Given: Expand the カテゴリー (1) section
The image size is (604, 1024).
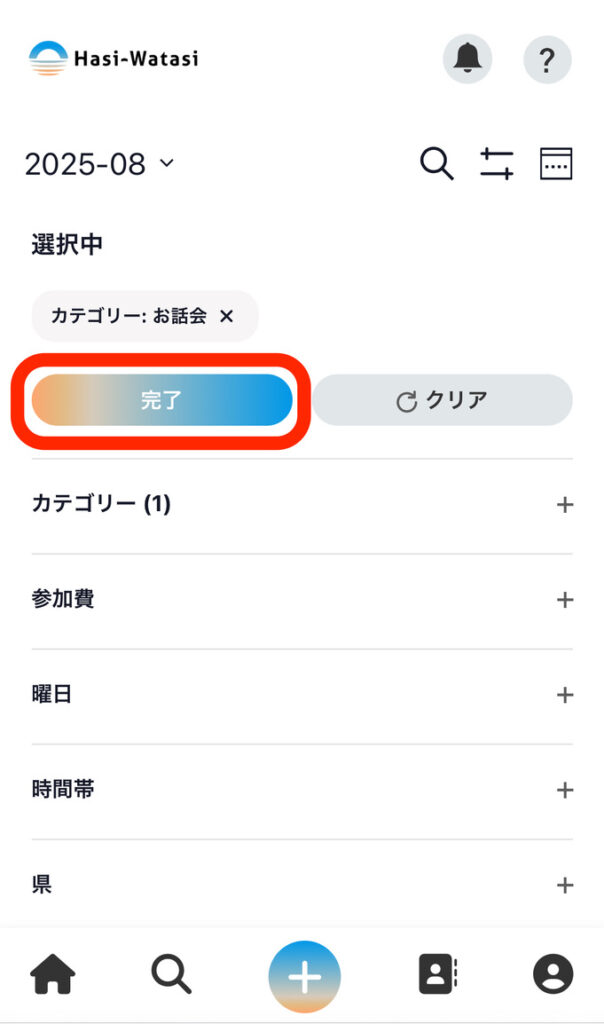Looking at the screenshot, I should tap(565, 505).
